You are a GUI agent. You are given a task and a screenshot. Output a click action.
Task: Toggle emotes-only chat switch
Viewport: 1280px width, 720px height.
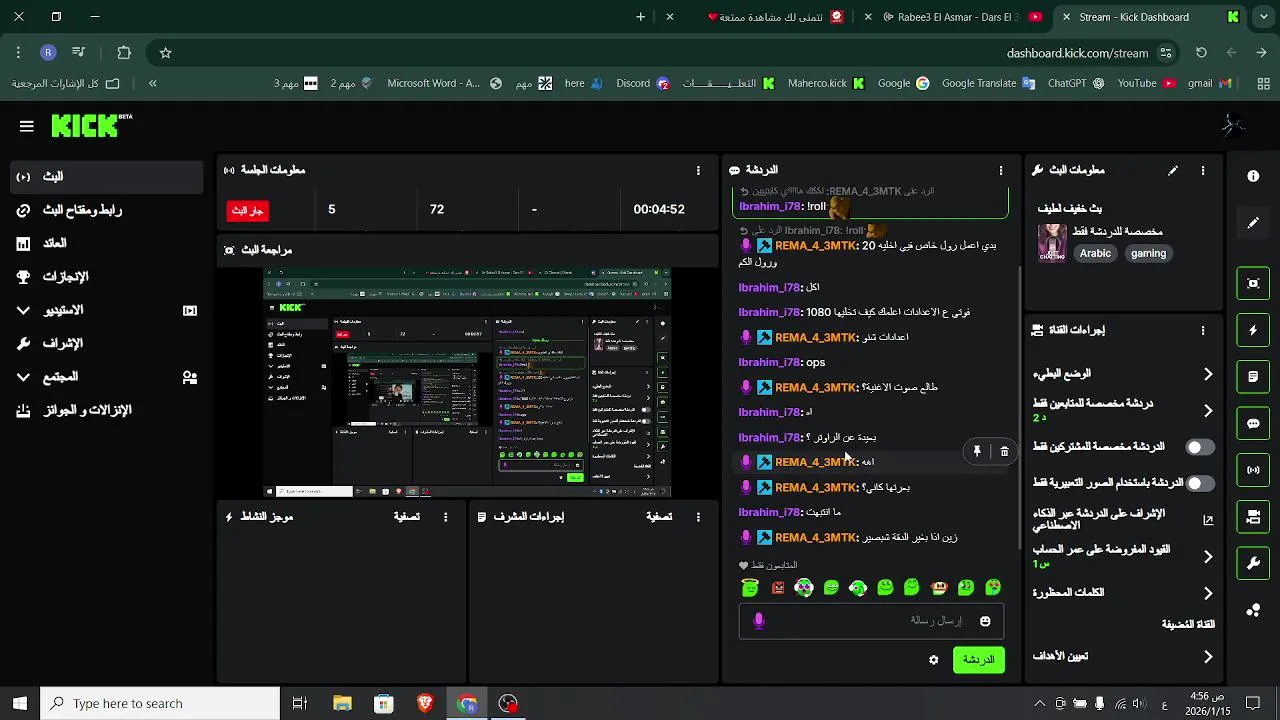[x=1200, y=483]
